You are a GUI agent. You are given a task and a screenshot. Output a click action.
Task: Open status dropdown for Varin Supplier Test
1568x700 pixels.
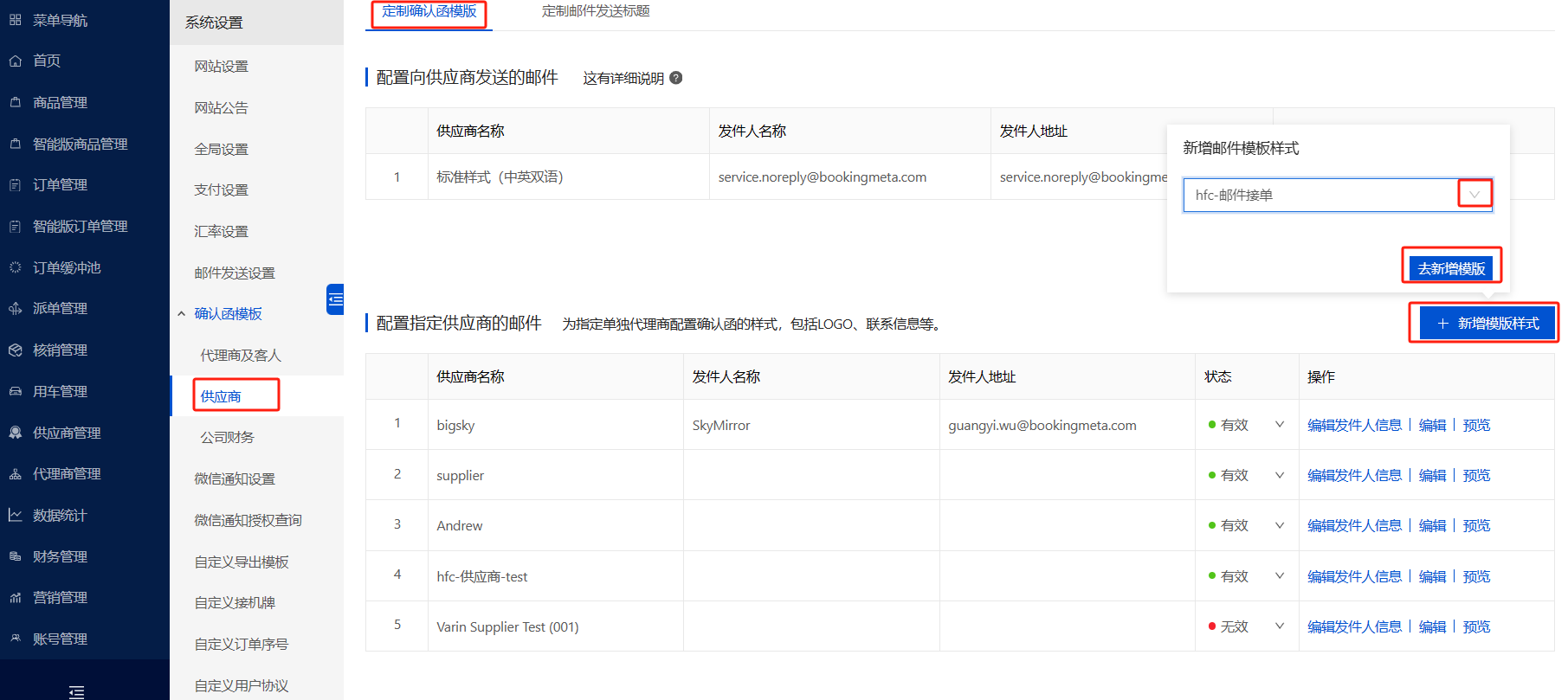[1279, 626]
